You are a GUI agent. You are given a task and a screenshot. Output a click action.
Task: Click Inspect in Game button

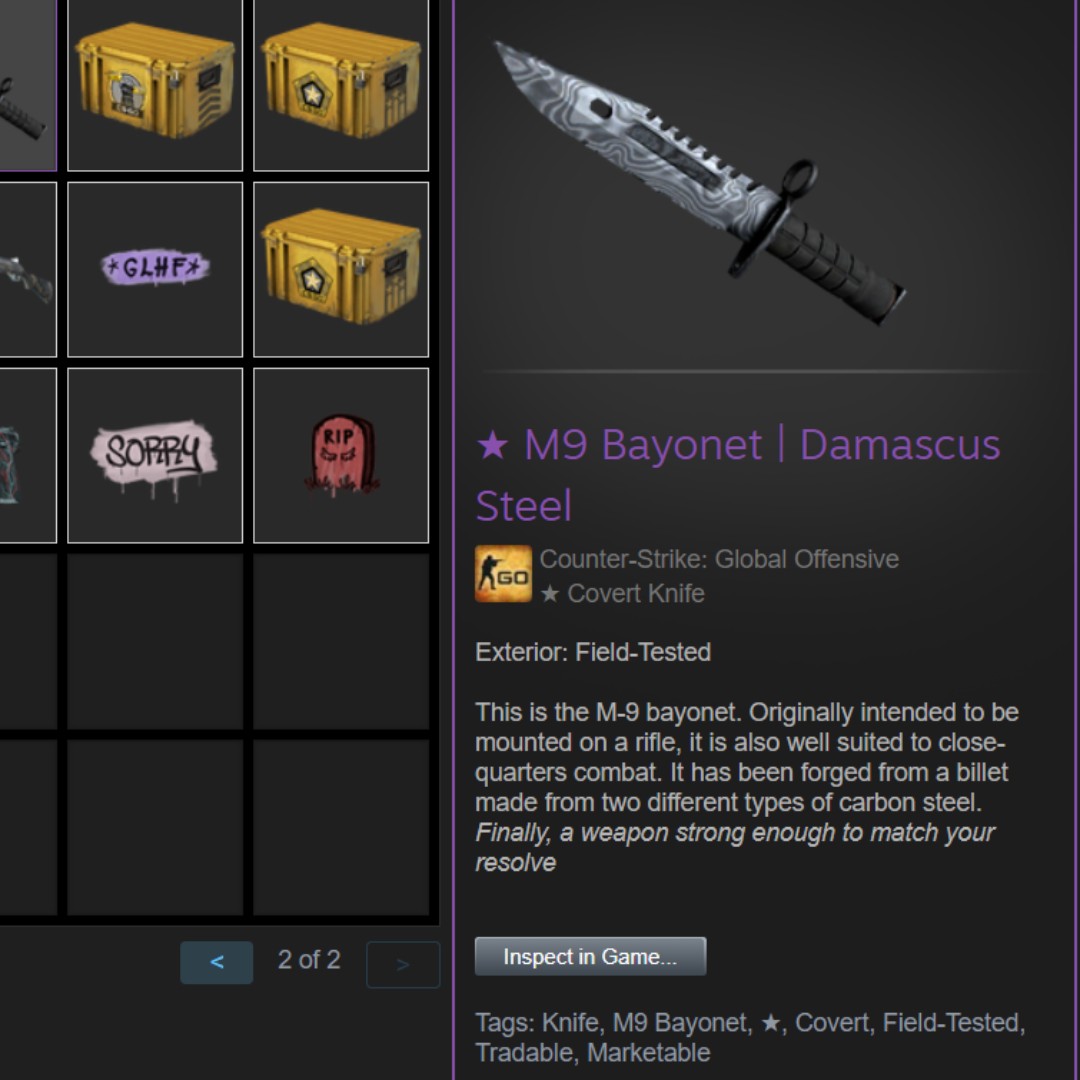590,956
